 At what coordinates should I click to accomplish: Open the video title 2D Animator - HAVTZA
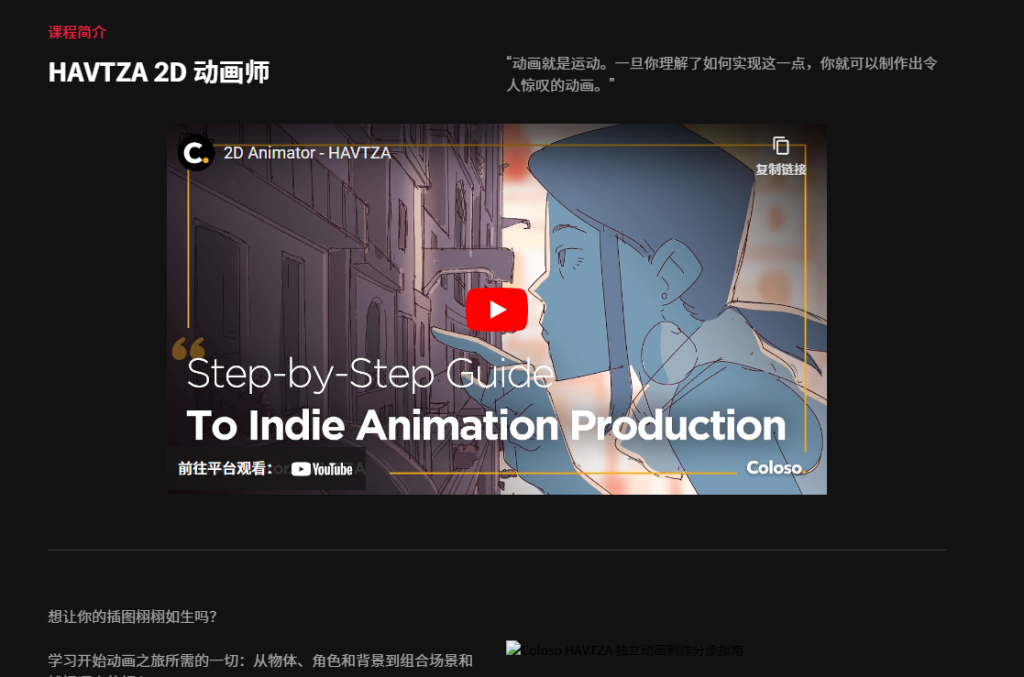pos(307,153)
